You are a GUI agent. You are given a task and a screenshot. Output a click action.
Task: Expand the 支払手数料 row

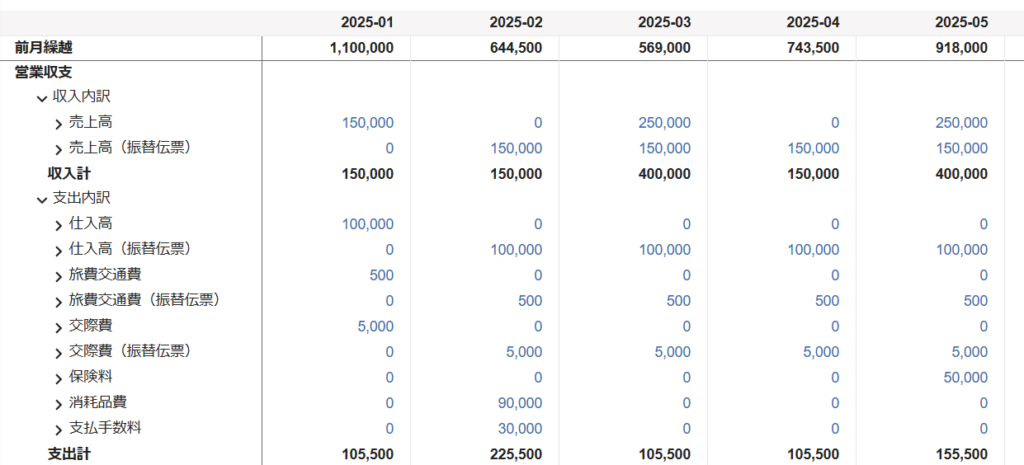point(59,428)
